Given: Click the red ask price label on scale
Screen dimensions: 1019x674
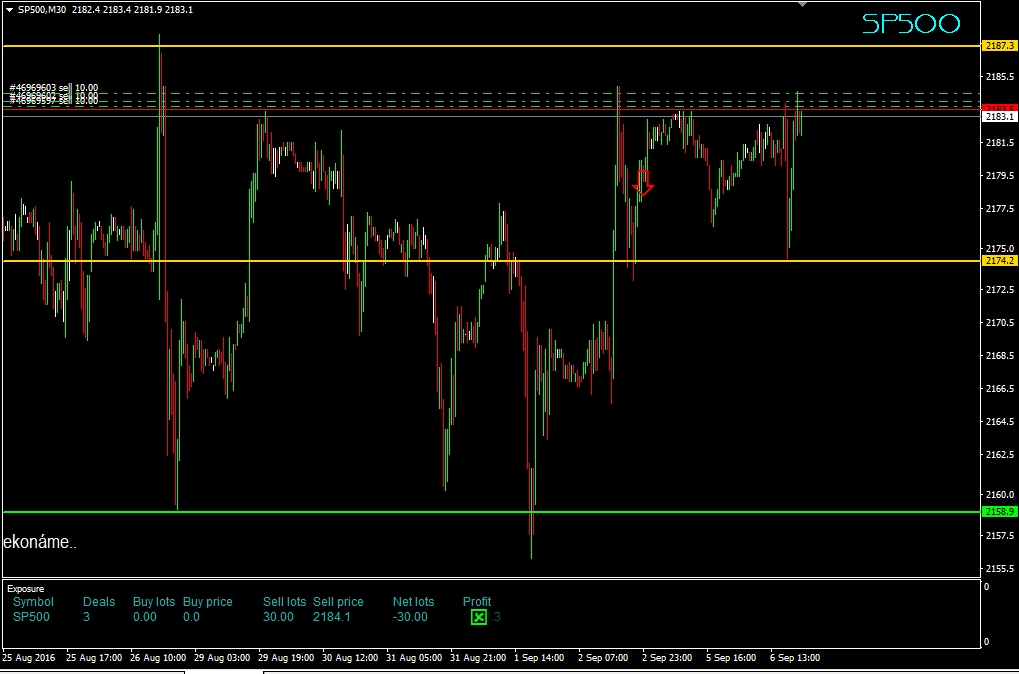Looking at the screenshot, I should pyautogui.click(x=1000, y=108).
